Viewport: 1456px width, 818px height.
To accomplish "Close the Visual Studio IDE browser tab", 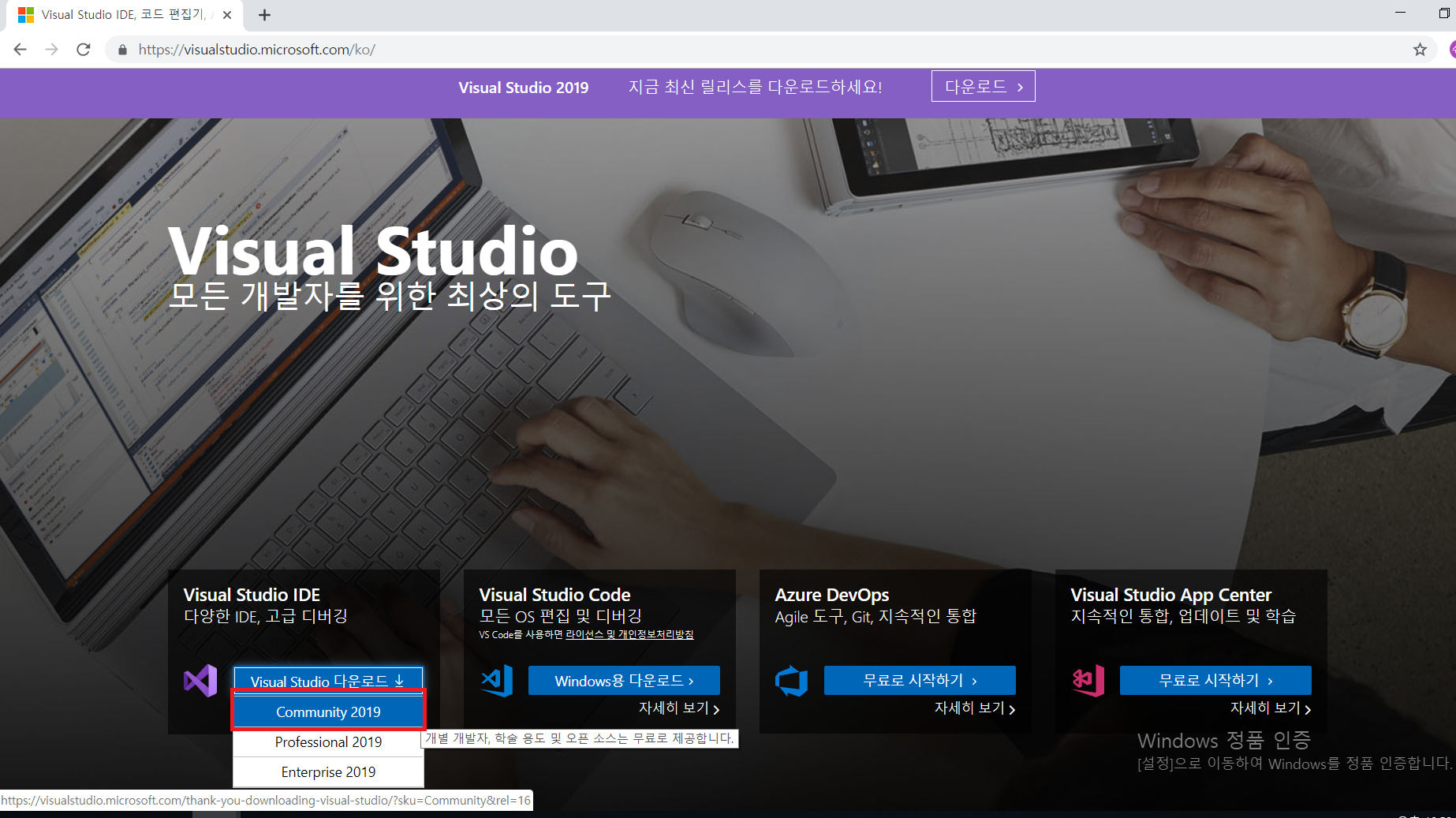I will 227,15.
